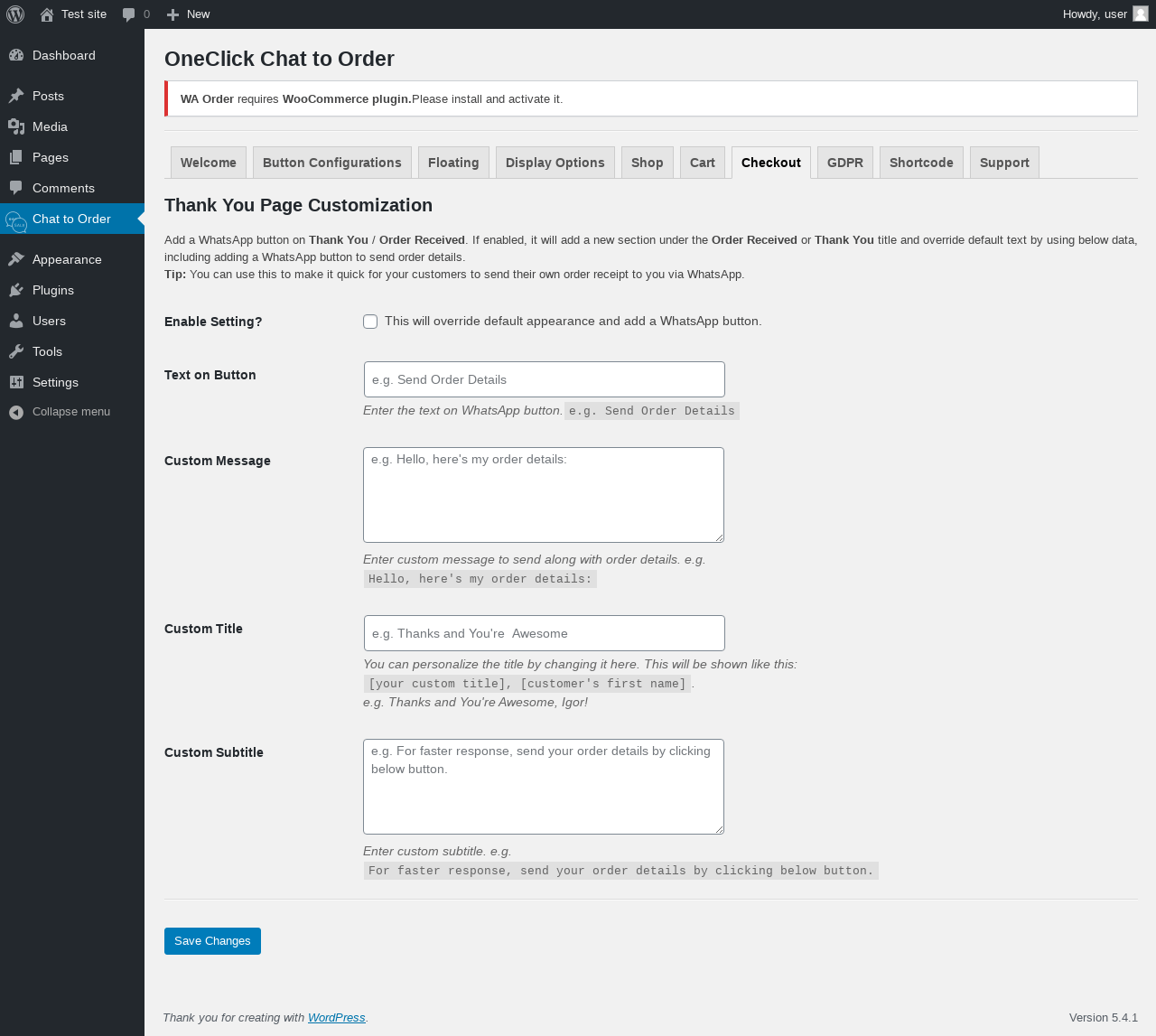1156x1036 pixels.
Task: Go to Posts in the sidebar
Action: (x=72, y=96)
